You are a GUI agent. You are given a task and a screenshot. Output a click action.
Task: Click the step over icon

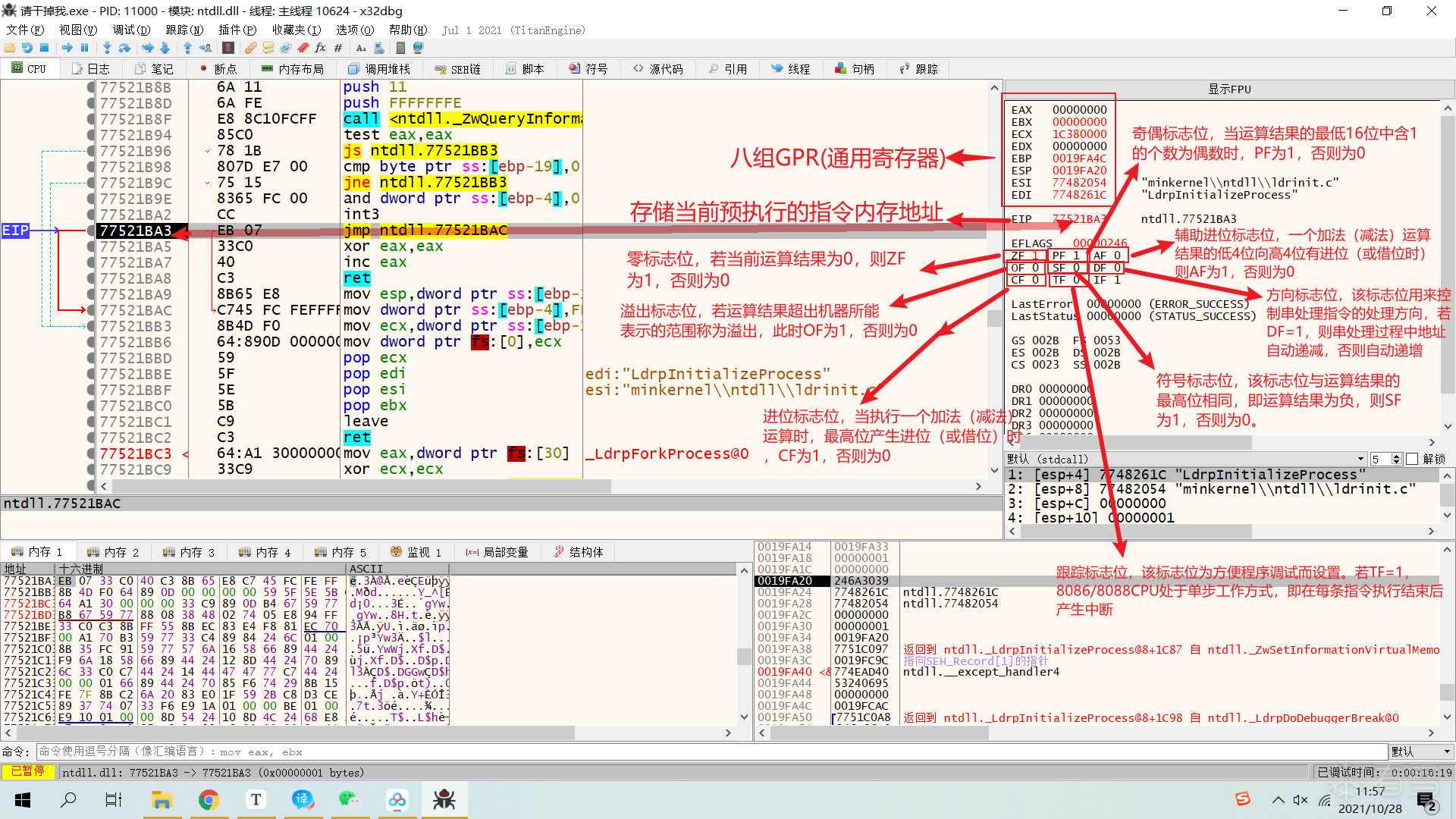pyautogui.click(x=124, y=48)
